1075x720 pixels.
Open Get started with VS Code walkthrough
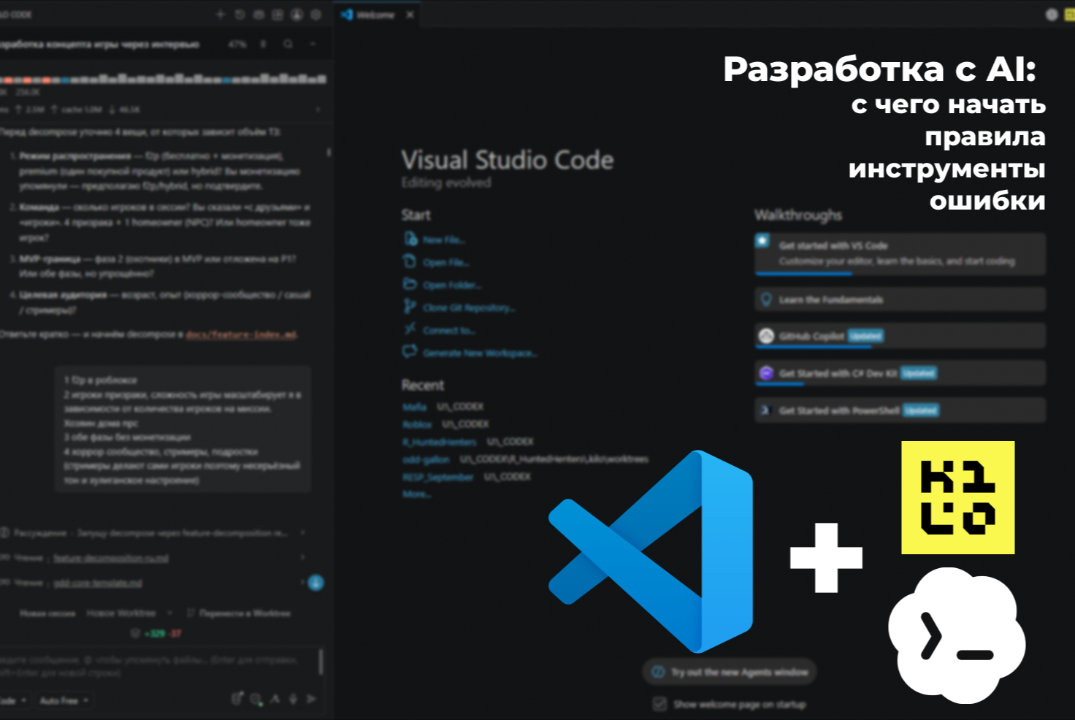900,254
